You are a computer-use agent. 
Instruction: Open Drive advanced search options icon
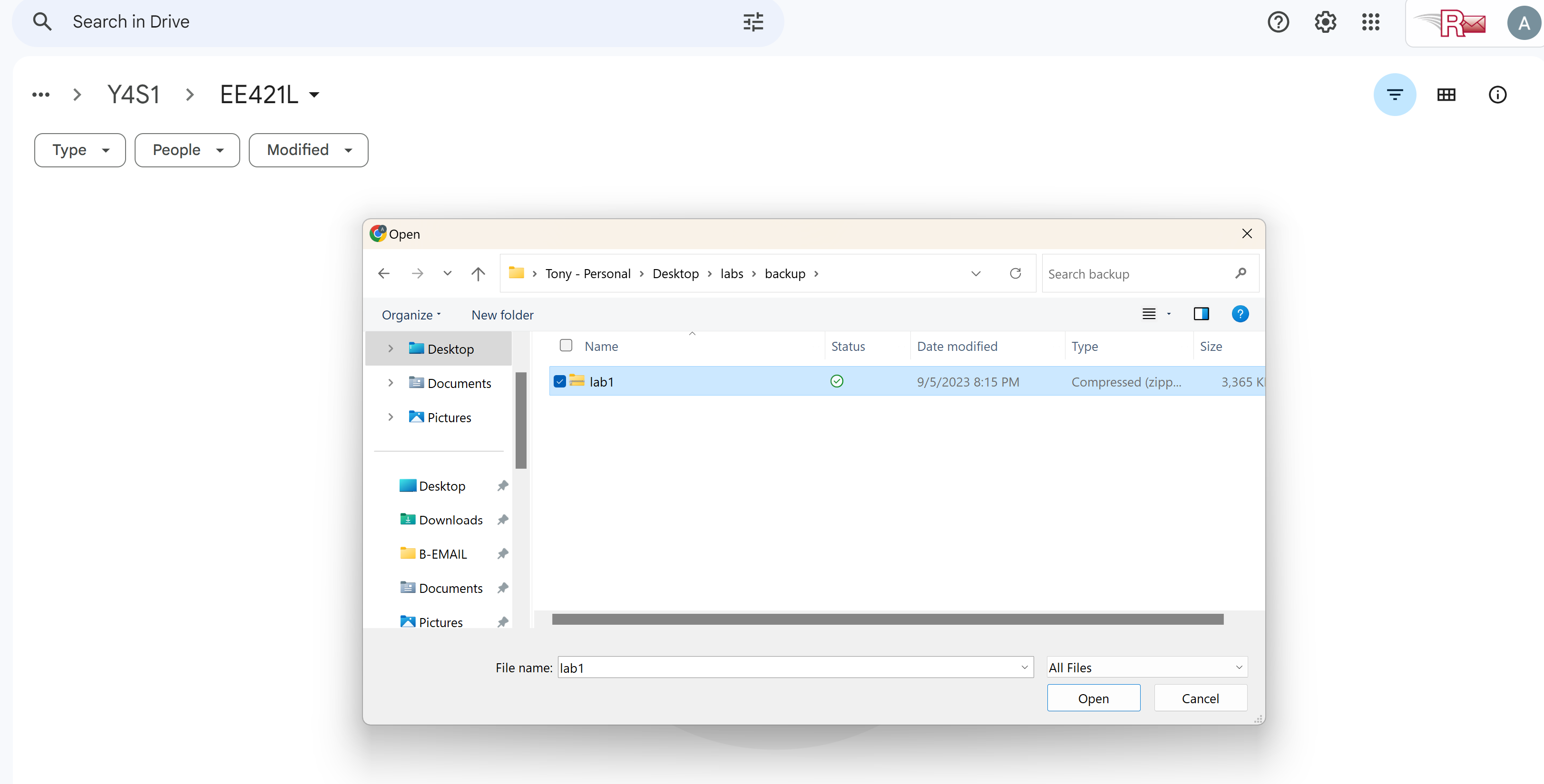click(x=753, y=22)
